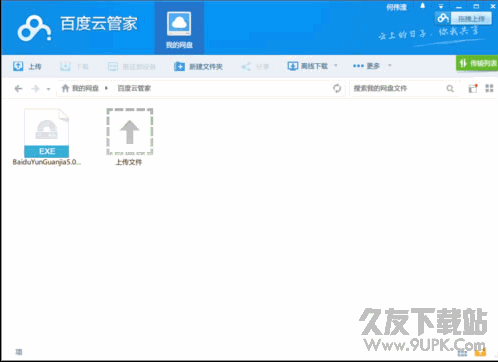Click the 离线下载 toolbar button
Image resolution: width=498 pixels, height=362 pixels.
[x=308, y=66]
